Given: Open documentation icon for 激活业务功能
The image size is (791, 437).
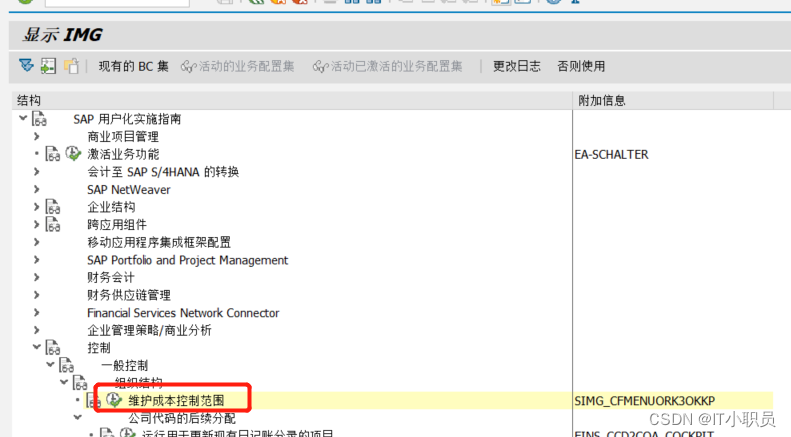Looking at the screenshot, I should (x=53, y=154).
